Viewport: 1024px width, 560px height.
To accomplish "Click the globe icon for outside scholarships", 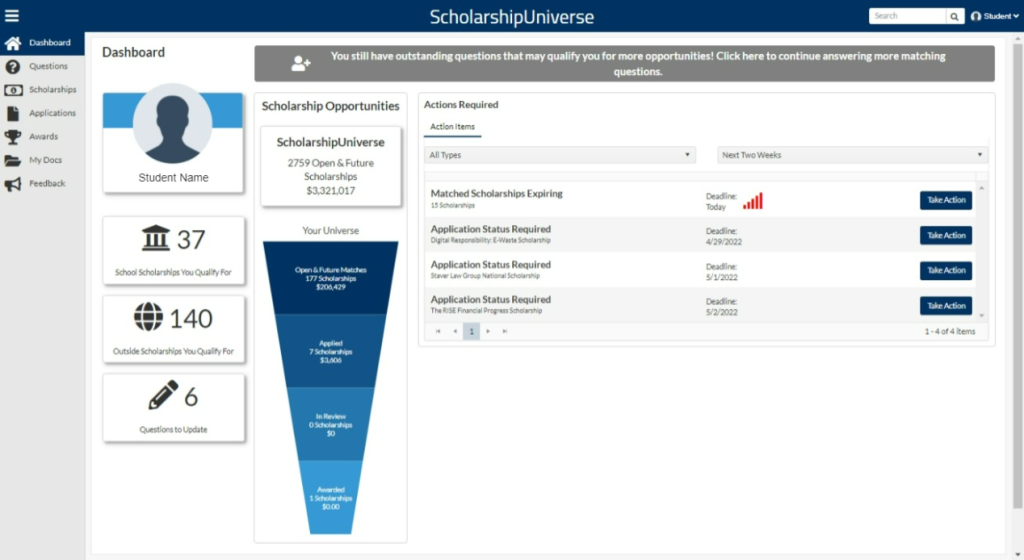I will (148, 317).
